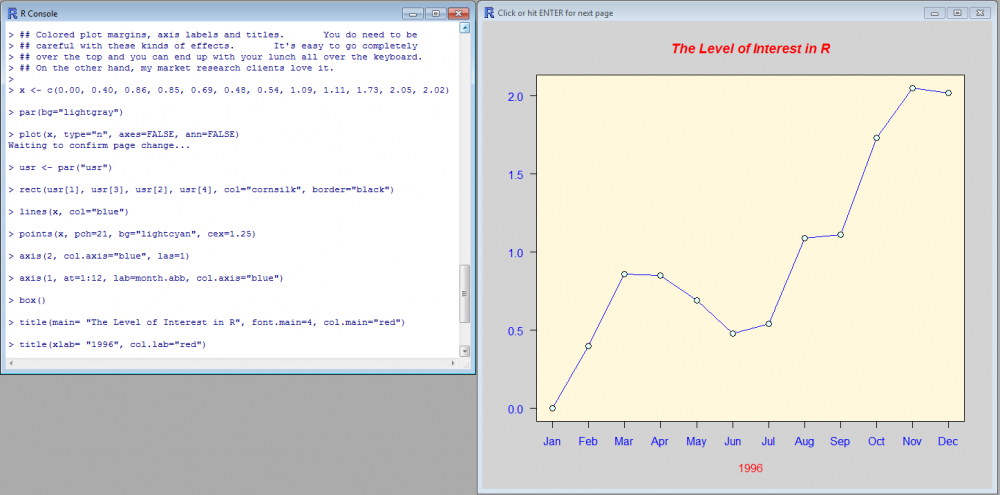Minimize the R Console window
Image resolution: width=1000 pixels, height=495 pixels.
click(x=413, y=15)
